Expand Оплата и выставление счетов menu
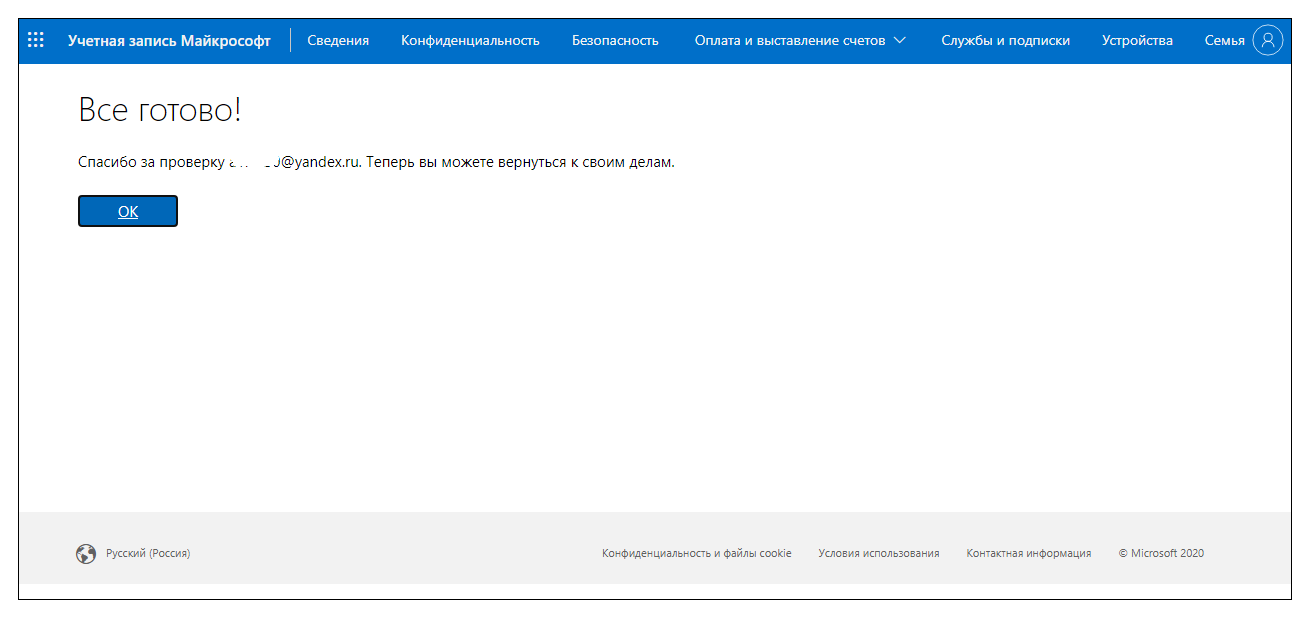 [789, 41]
